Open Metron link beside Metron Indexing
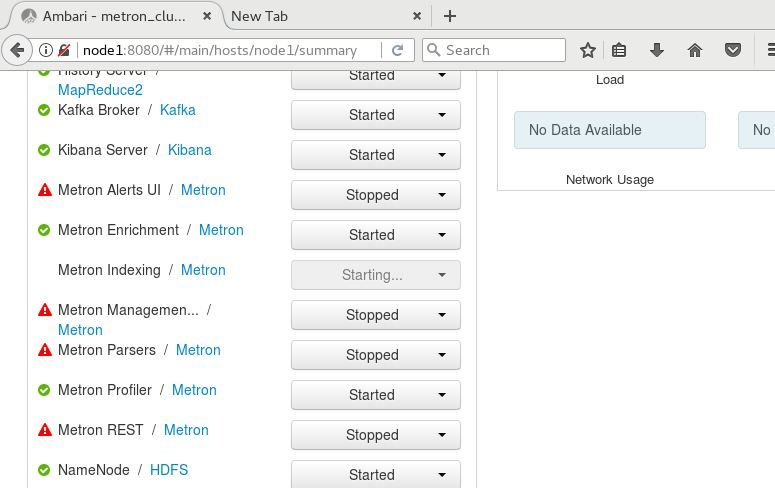Image resolution: width=775 pixels, height=488 pixels. tap(203, 270)
